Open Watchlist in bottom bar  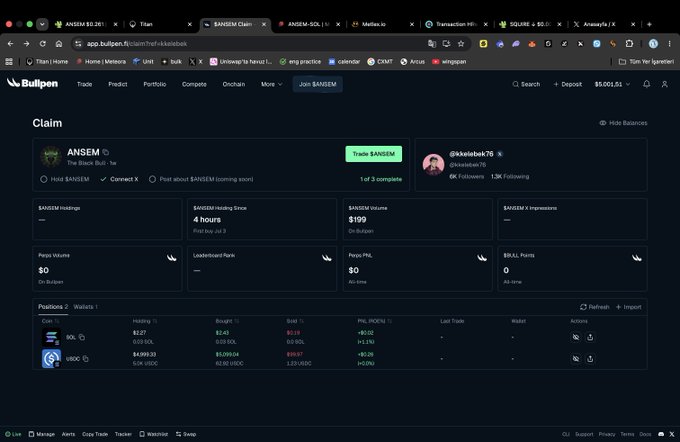[x=154, y=434]
